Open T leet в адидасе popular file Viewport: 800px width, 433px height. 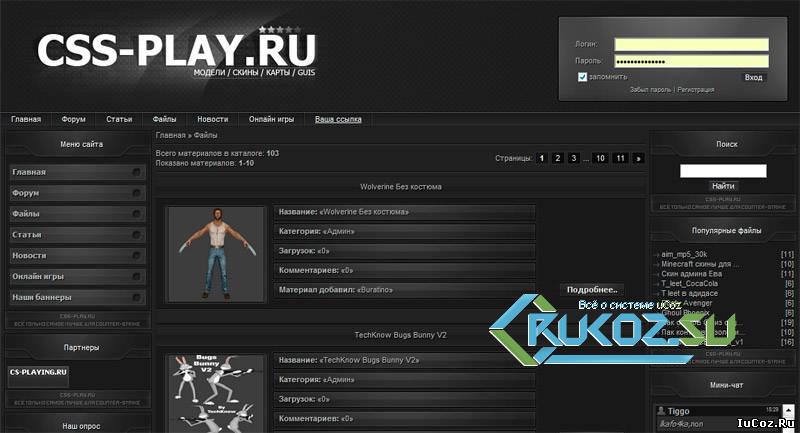689,293
